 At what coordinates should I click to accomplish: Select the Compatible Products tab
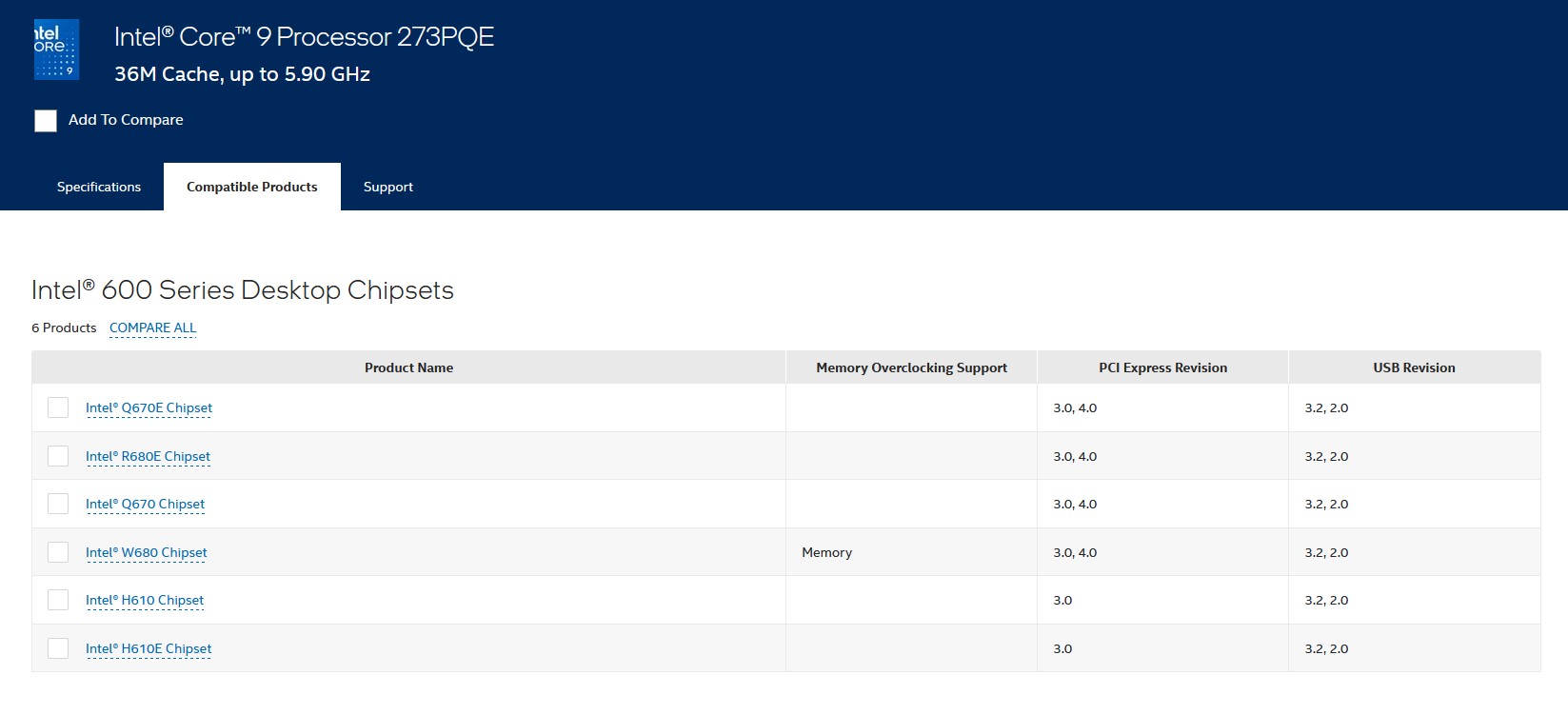(252, 187)
